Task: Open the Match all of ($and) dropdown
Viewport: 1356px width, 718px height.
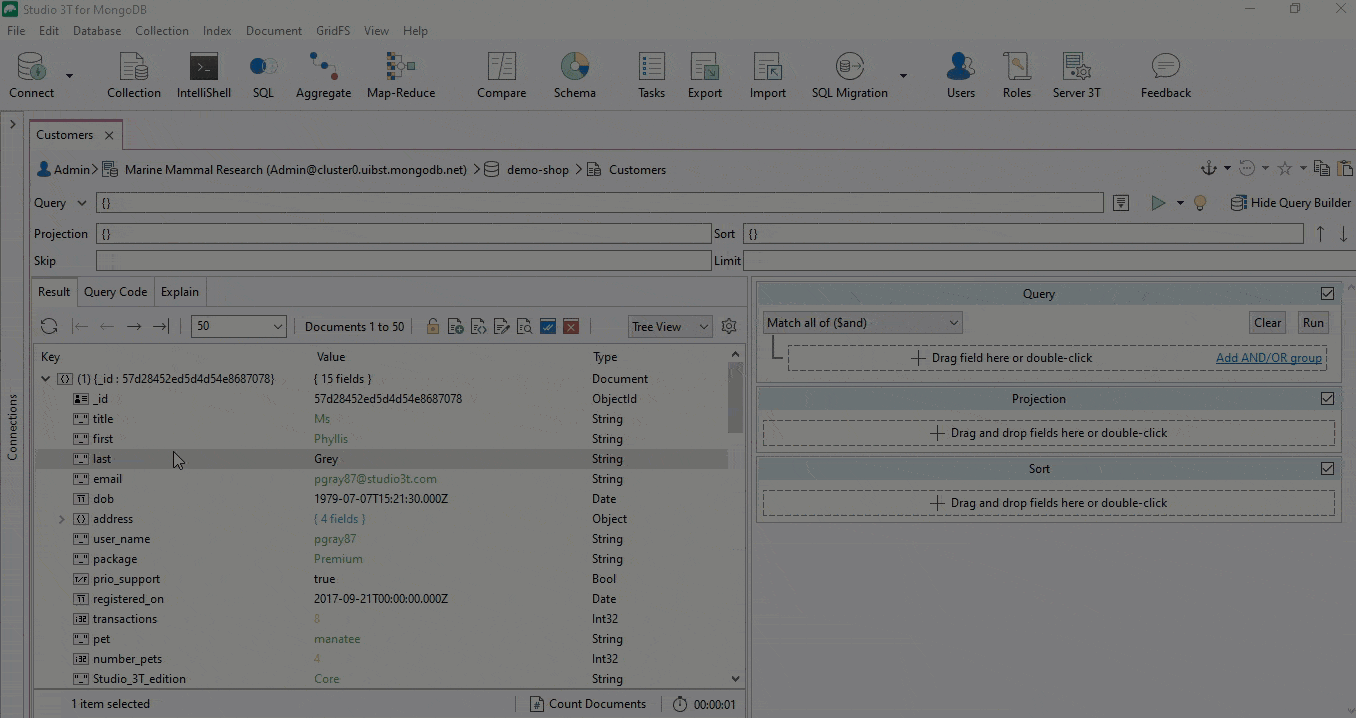Action: click(x=863, y=323)
